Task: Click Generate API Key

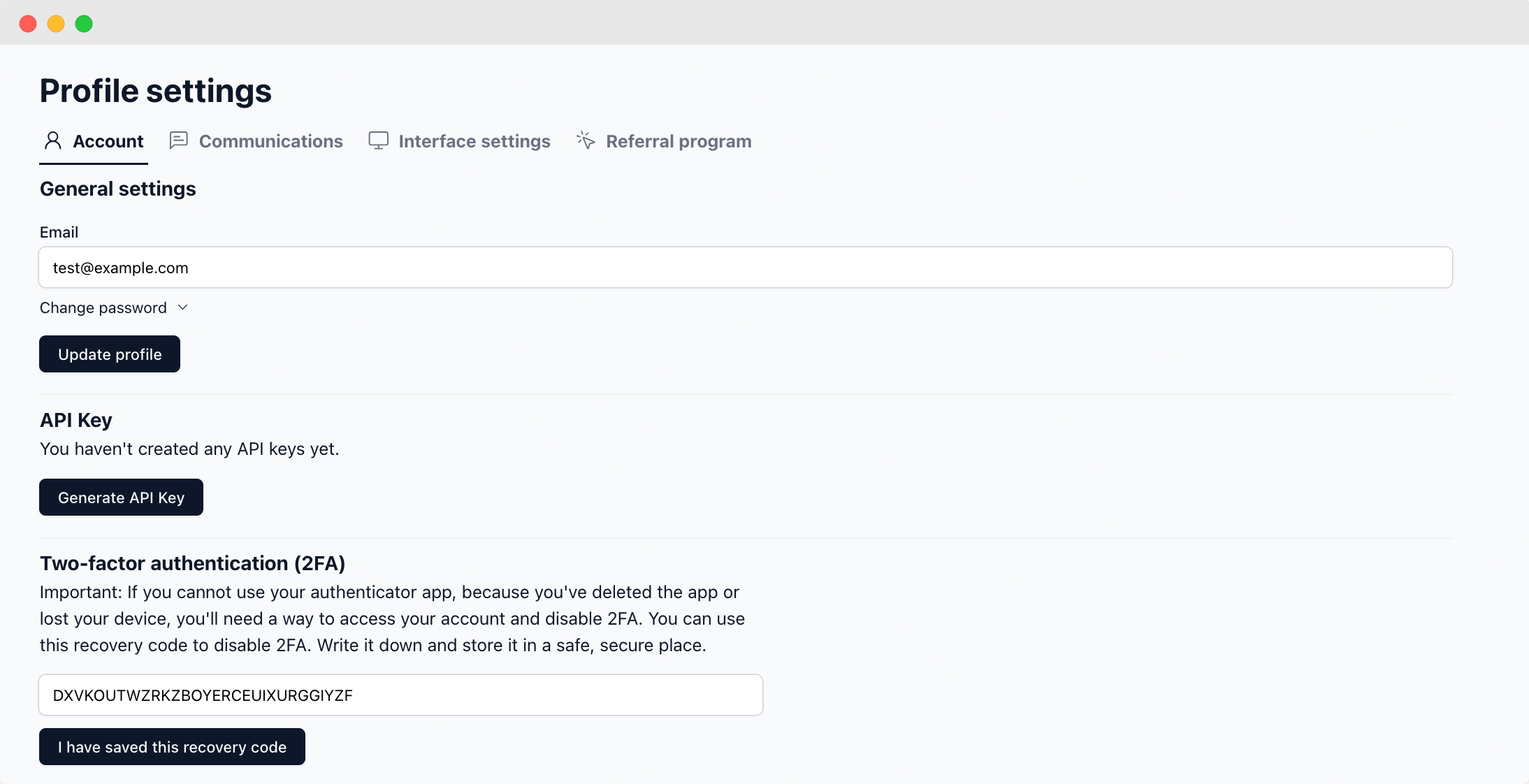Action: [x=121, y=498]
